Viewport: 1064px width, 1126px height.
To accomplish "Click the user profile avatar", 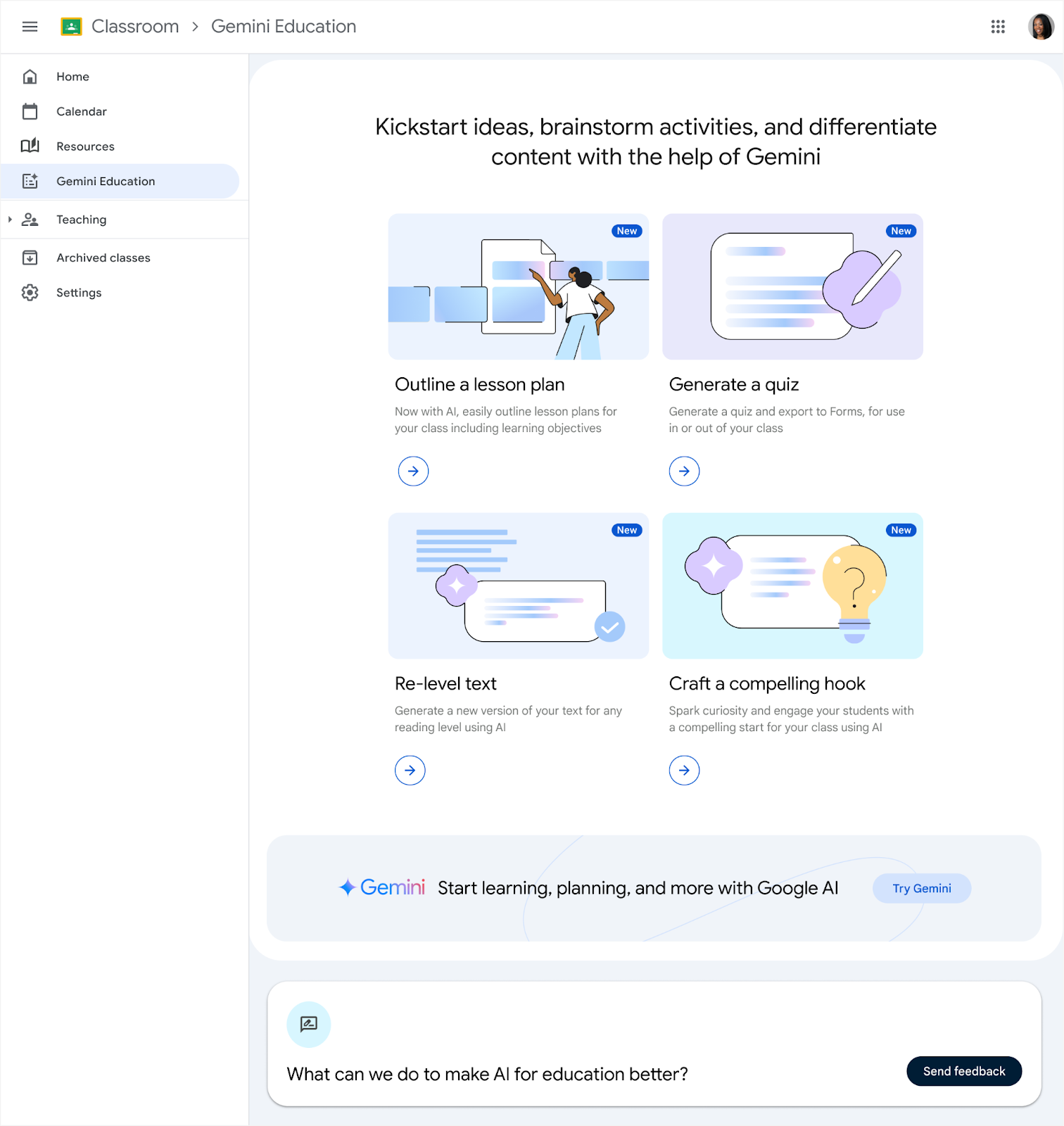I will 1040,27.
